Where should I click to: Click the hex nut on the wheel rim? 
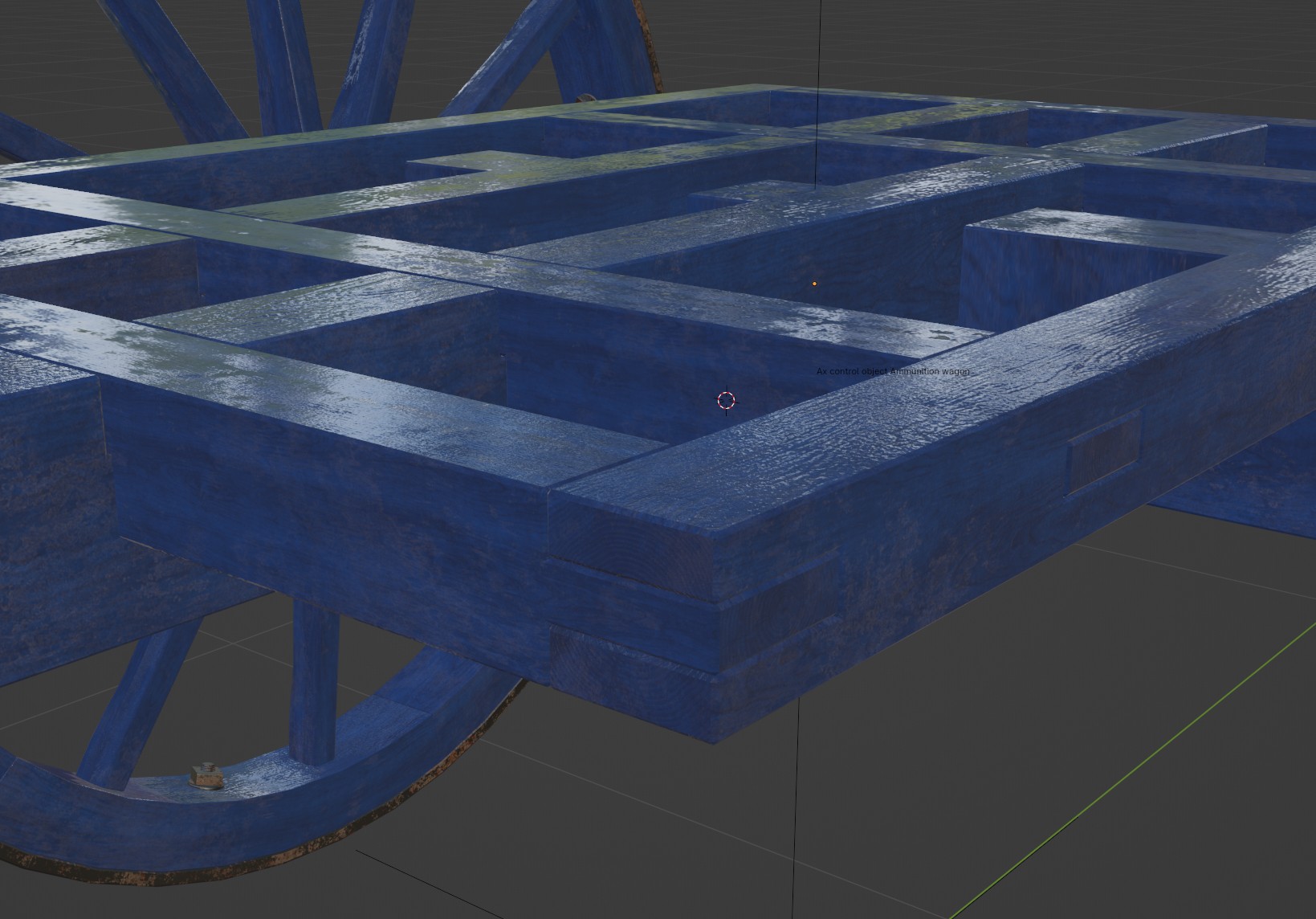[x=206, y=774]
